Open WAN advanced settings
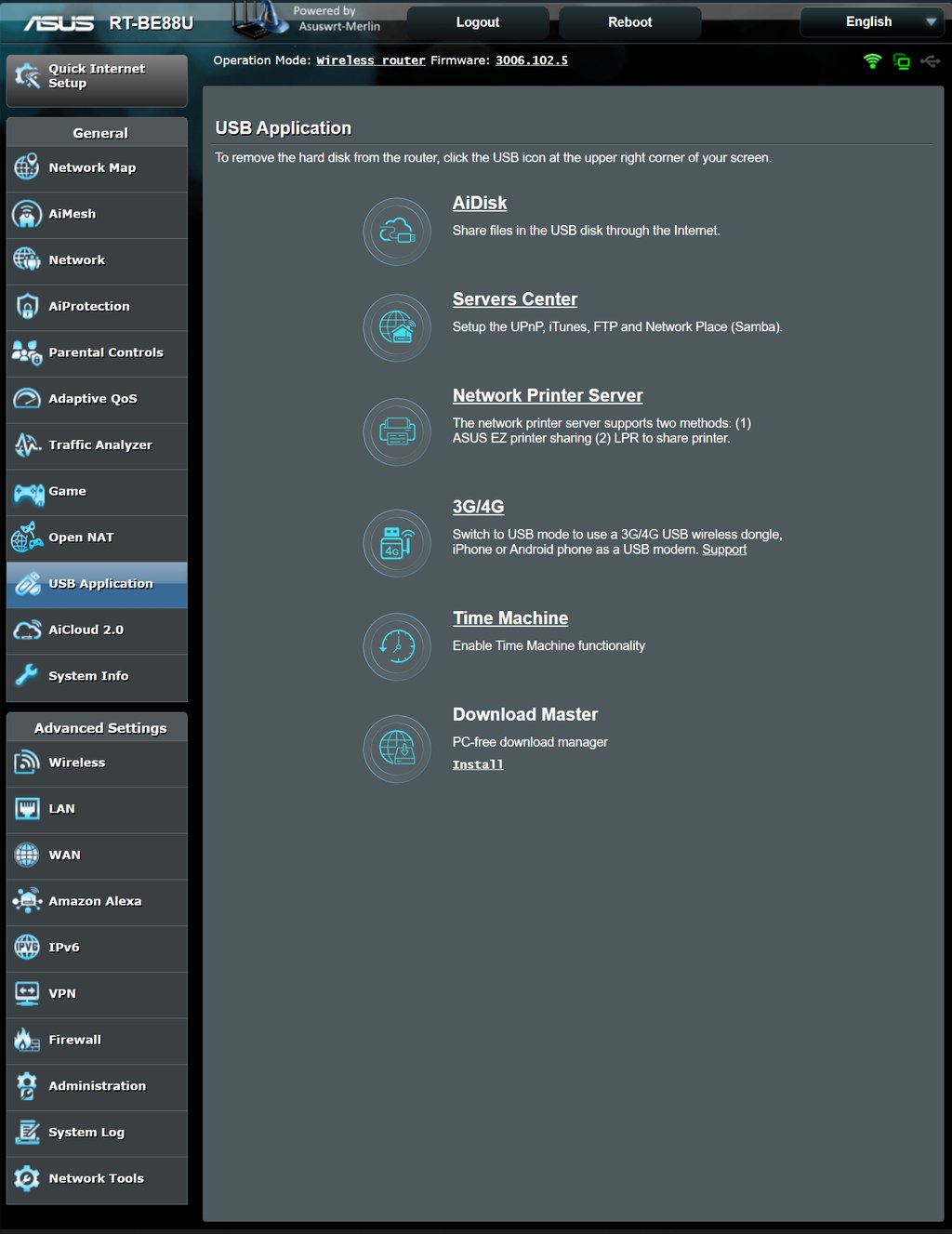The width and height of the screenshot is (952, 1234). click(97, 856)
